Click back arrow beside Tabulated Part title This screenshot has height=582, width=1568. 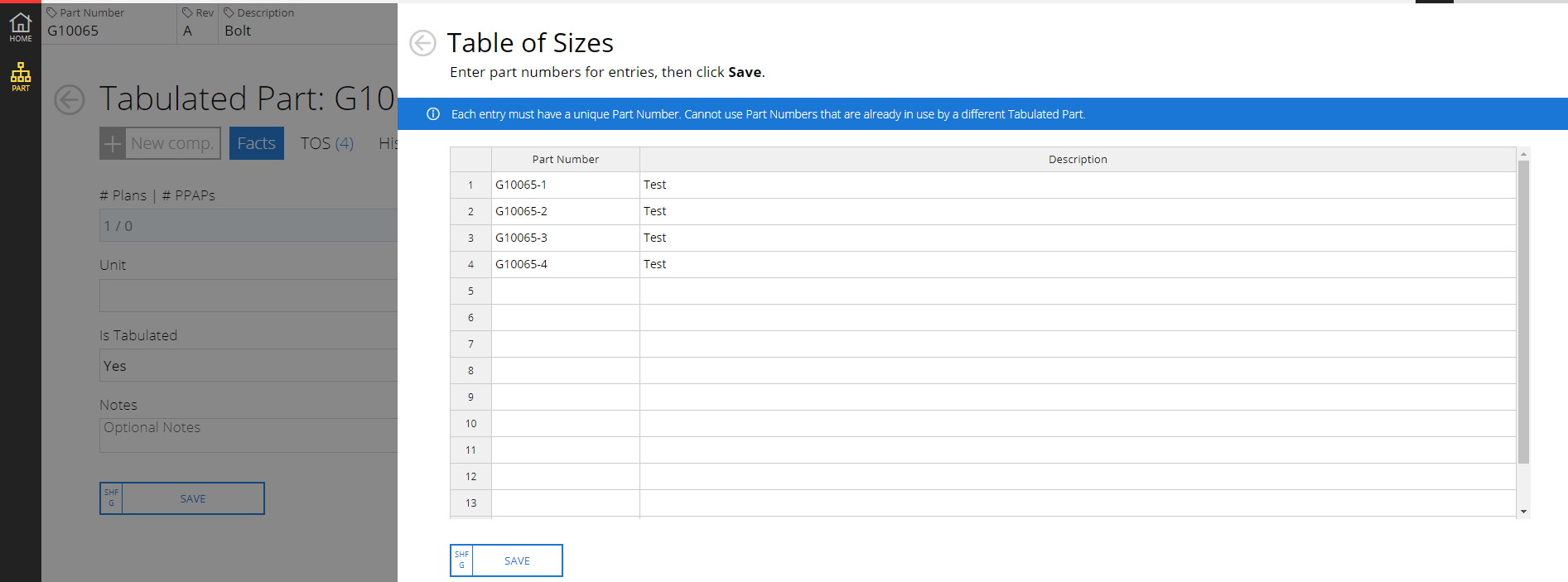click(70, 99)
